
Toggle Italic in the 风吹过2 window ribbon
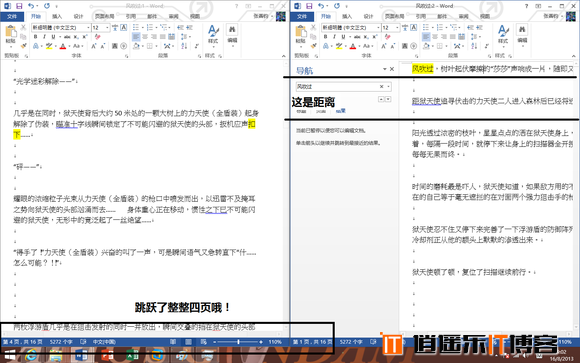point(334,37)
